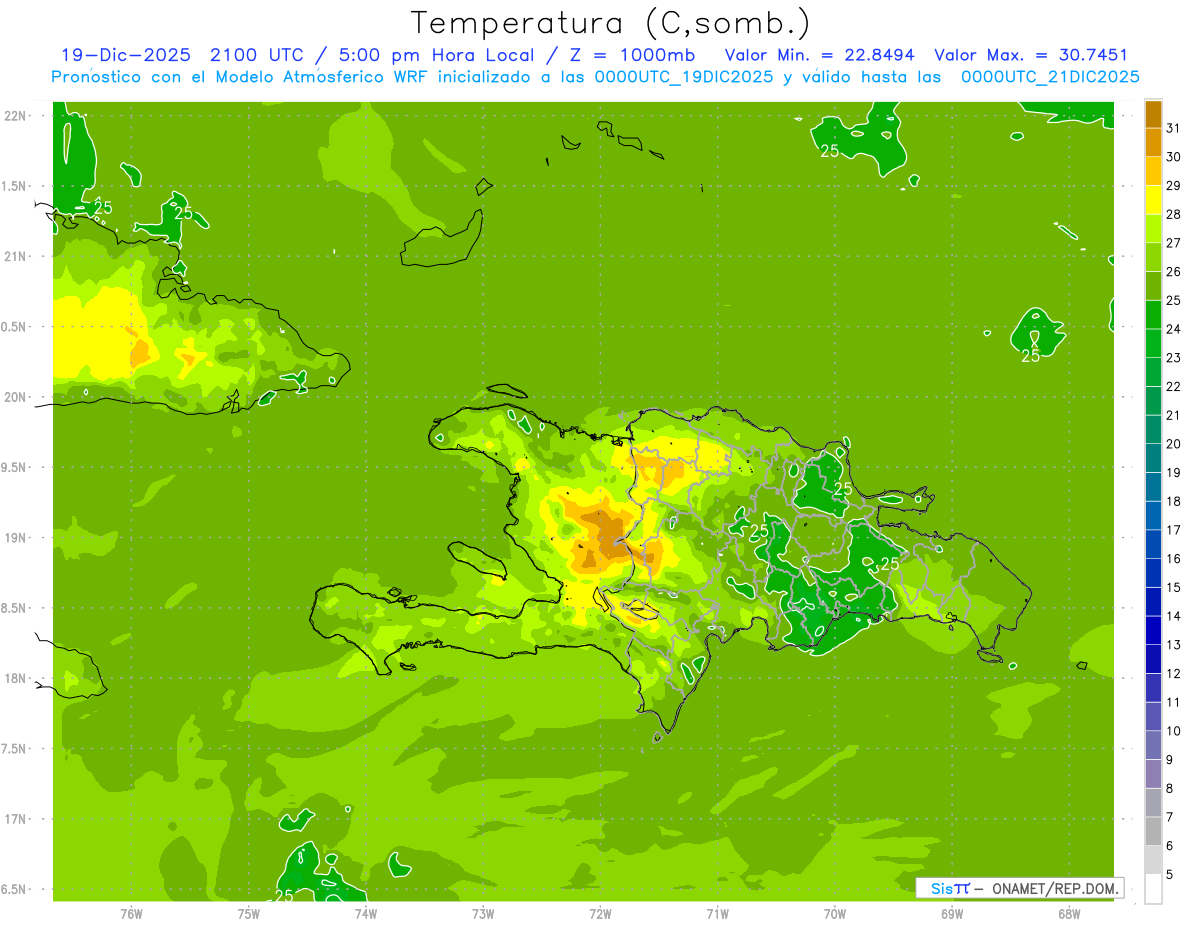Click the 20N latitude axis label
Image resolution: width=1200 pixels, height=927 pixels.
point(17,397)
